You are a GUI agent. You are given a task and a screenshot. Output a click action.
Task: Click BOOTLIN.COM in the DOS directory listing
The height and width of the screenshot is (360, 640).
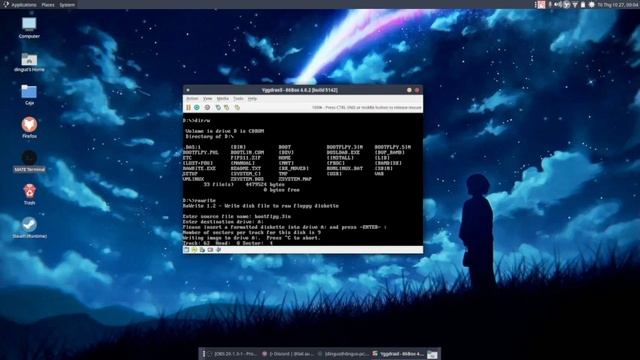click(247, 152)
